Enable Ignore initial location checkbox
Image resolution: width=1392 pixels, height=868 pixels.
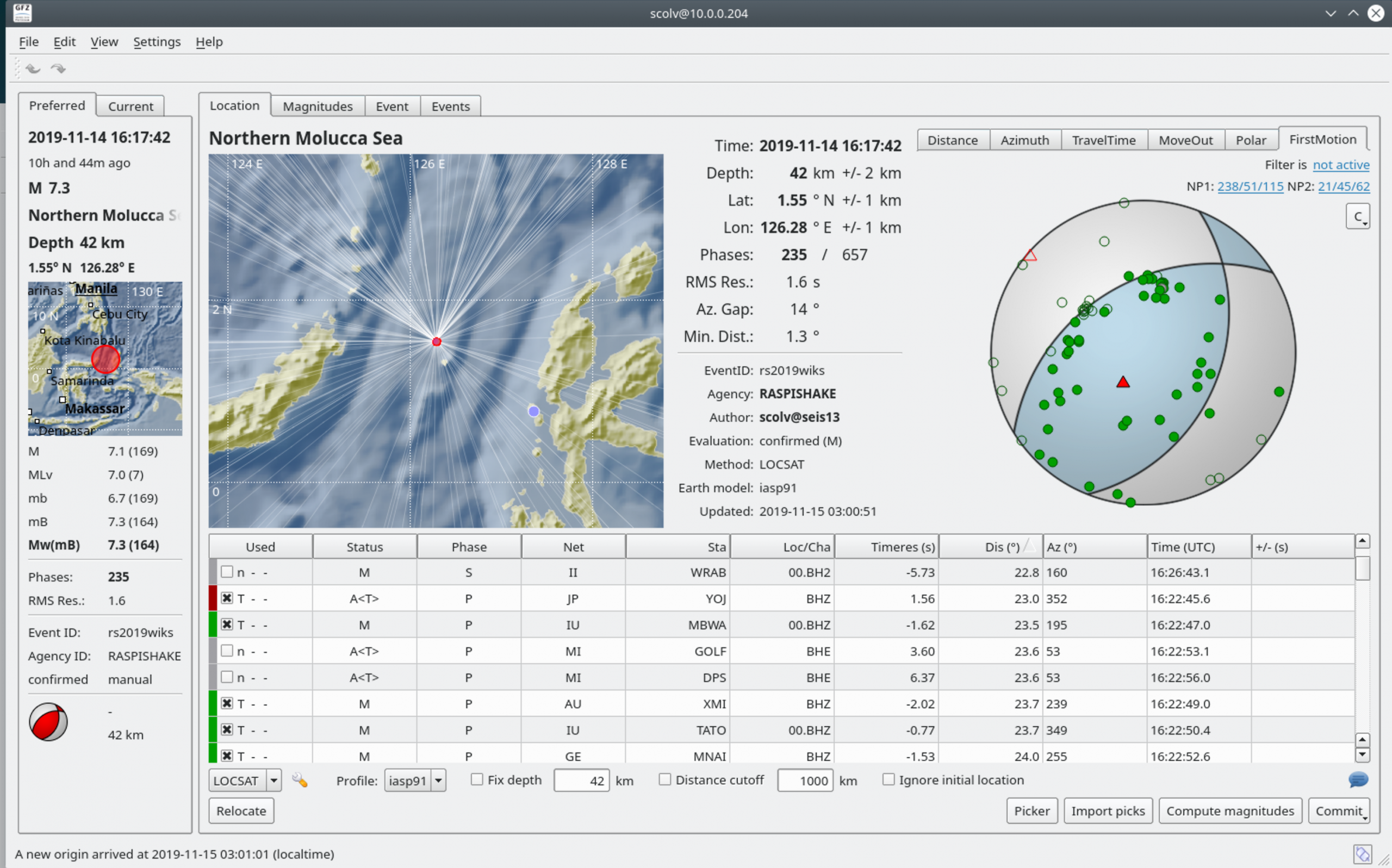tap(888, 779)
